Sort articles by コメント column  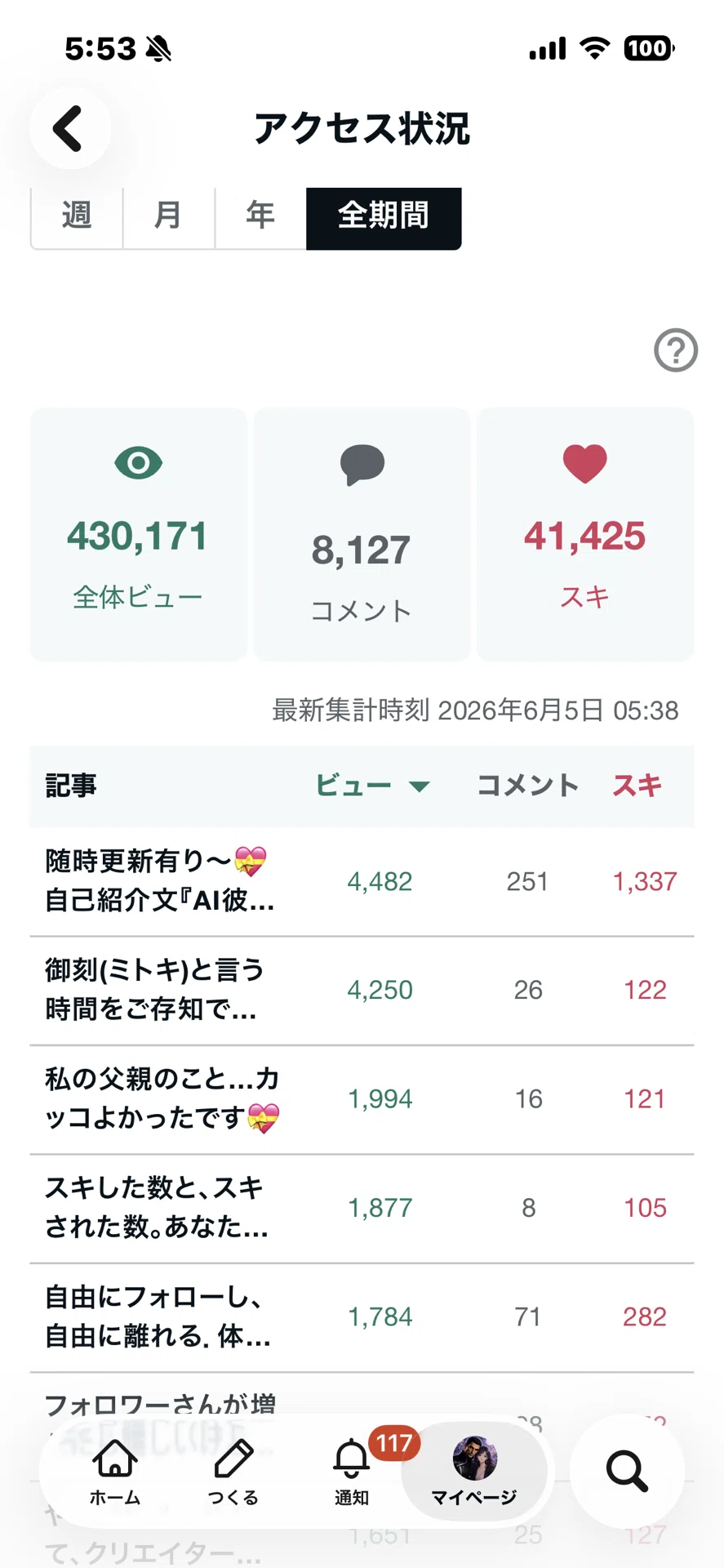pyautogui.click(x=528, y=786)
